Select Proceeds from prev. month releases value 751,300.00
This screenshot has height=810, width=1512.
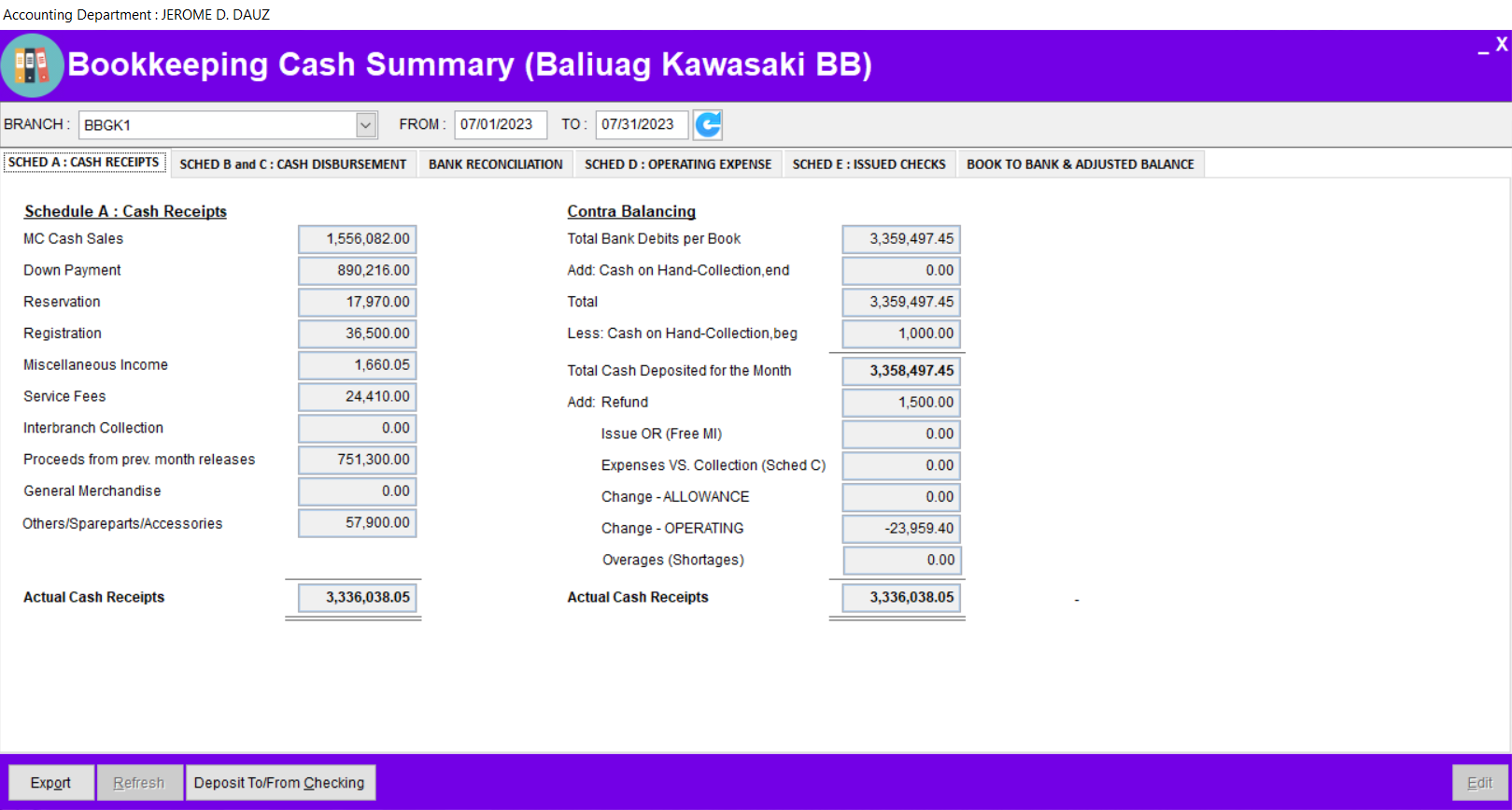coord(358,460)
